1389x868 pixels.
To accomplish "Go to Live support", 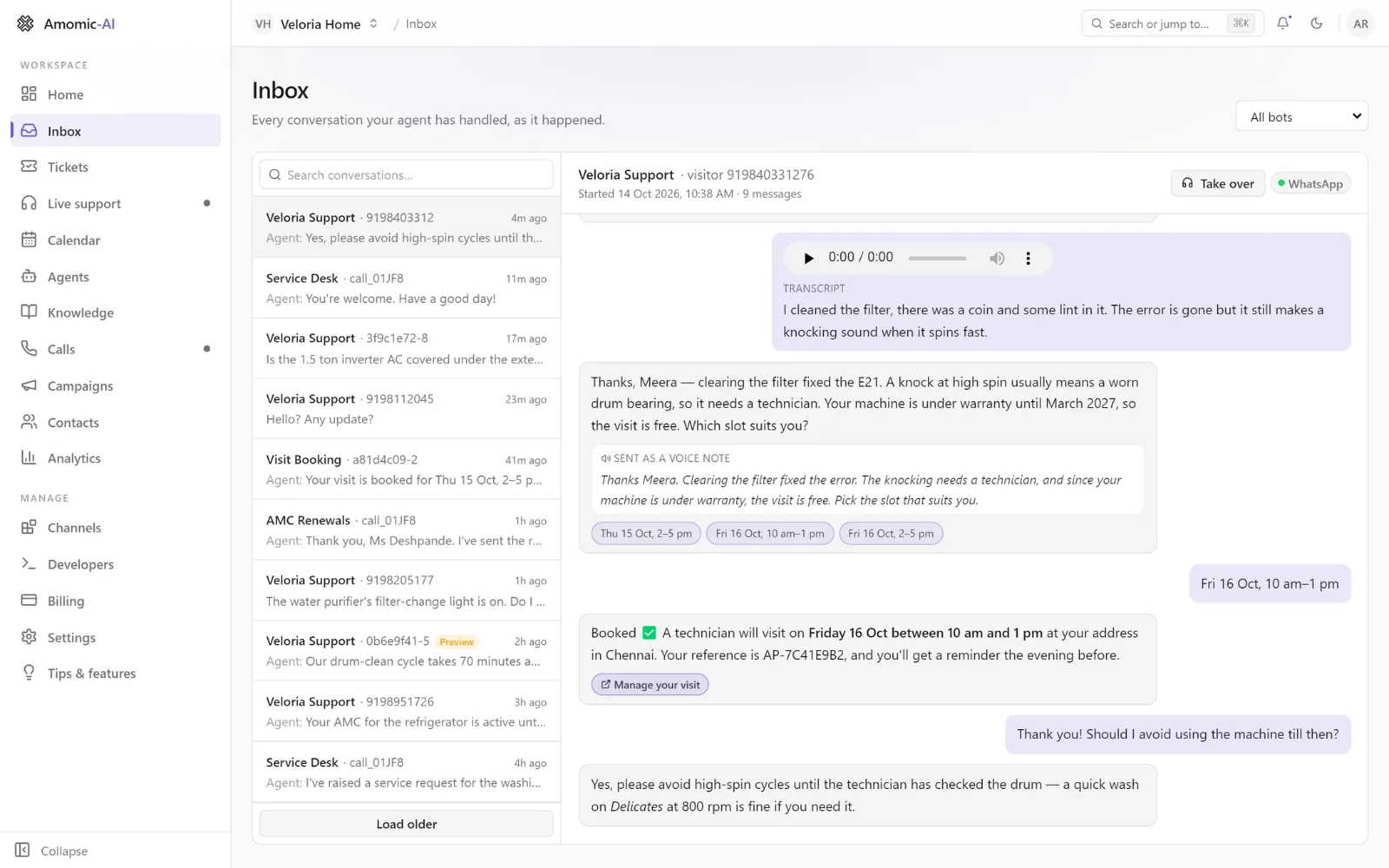I will (x=115, y=203).
